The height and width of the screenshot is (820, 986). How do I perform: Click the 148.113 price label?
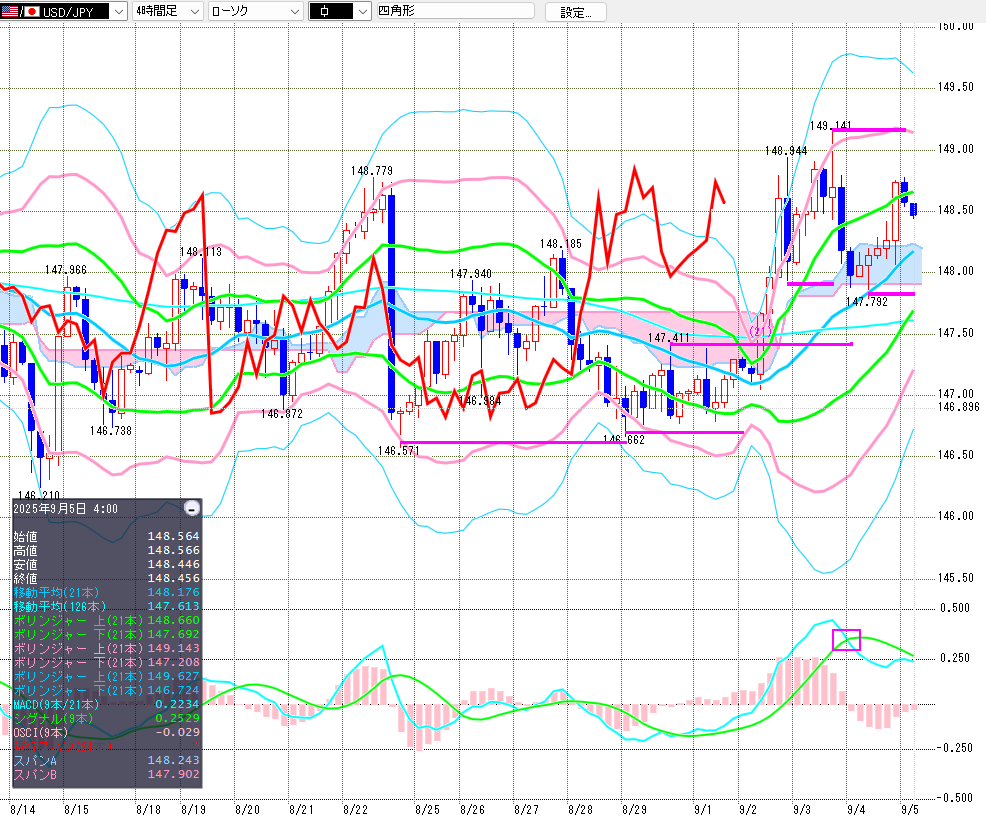pos(201,252)
